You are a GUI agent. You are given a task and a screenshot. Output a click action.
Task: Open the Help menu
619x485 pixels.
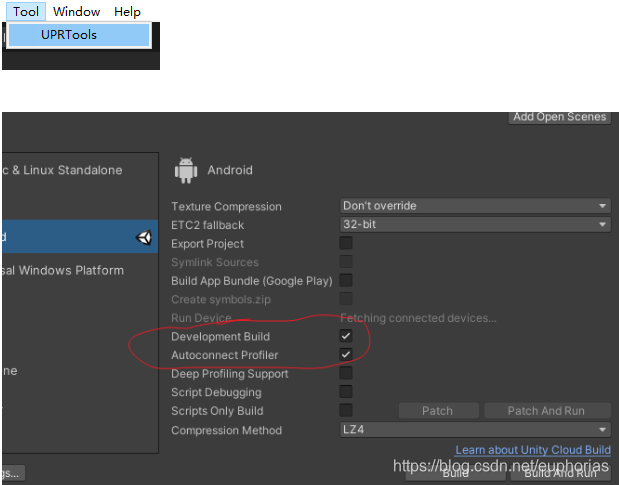(x=127, y=11)
